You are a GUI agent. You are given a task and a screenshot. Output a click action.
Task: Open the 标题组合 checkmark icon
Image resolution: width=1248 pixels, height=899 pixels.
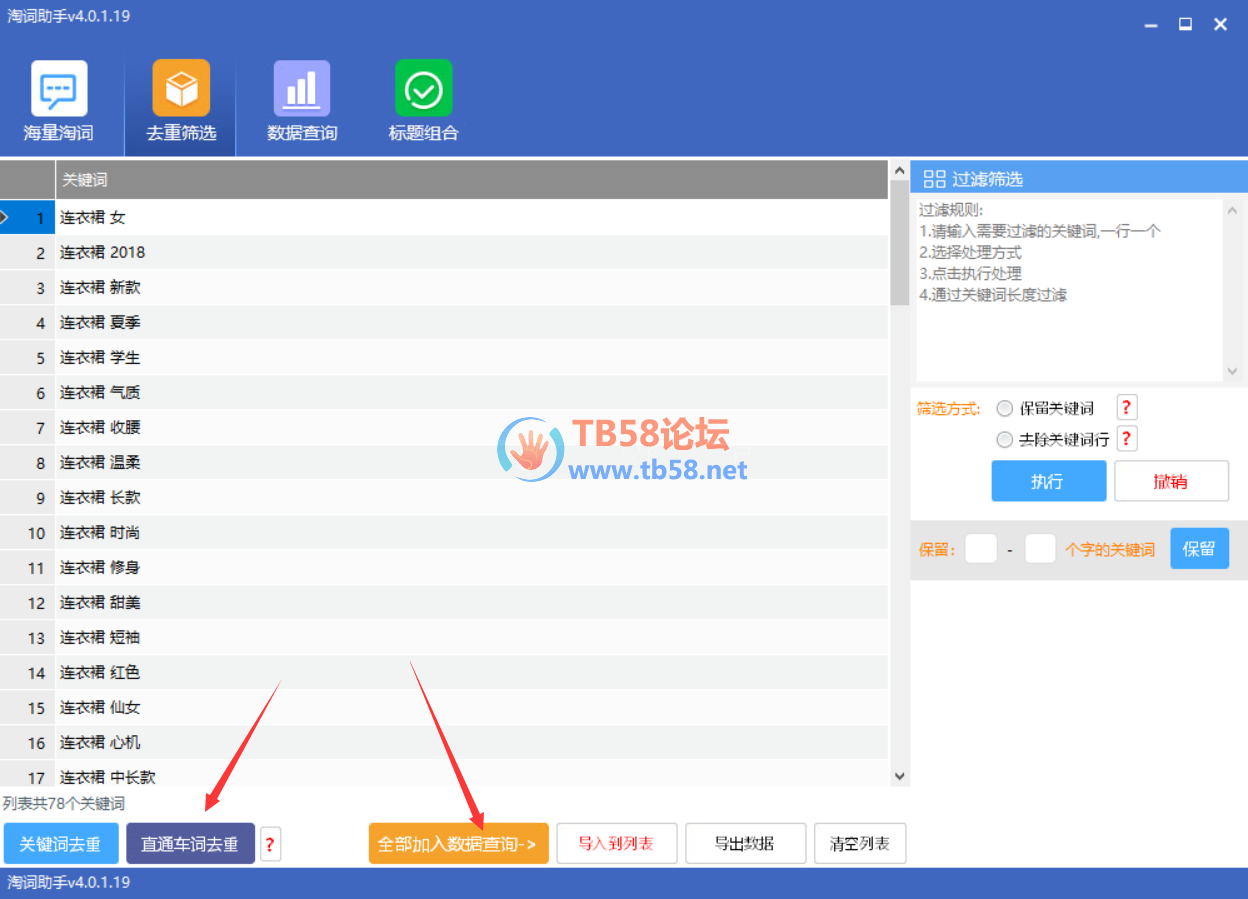[423, 89]
